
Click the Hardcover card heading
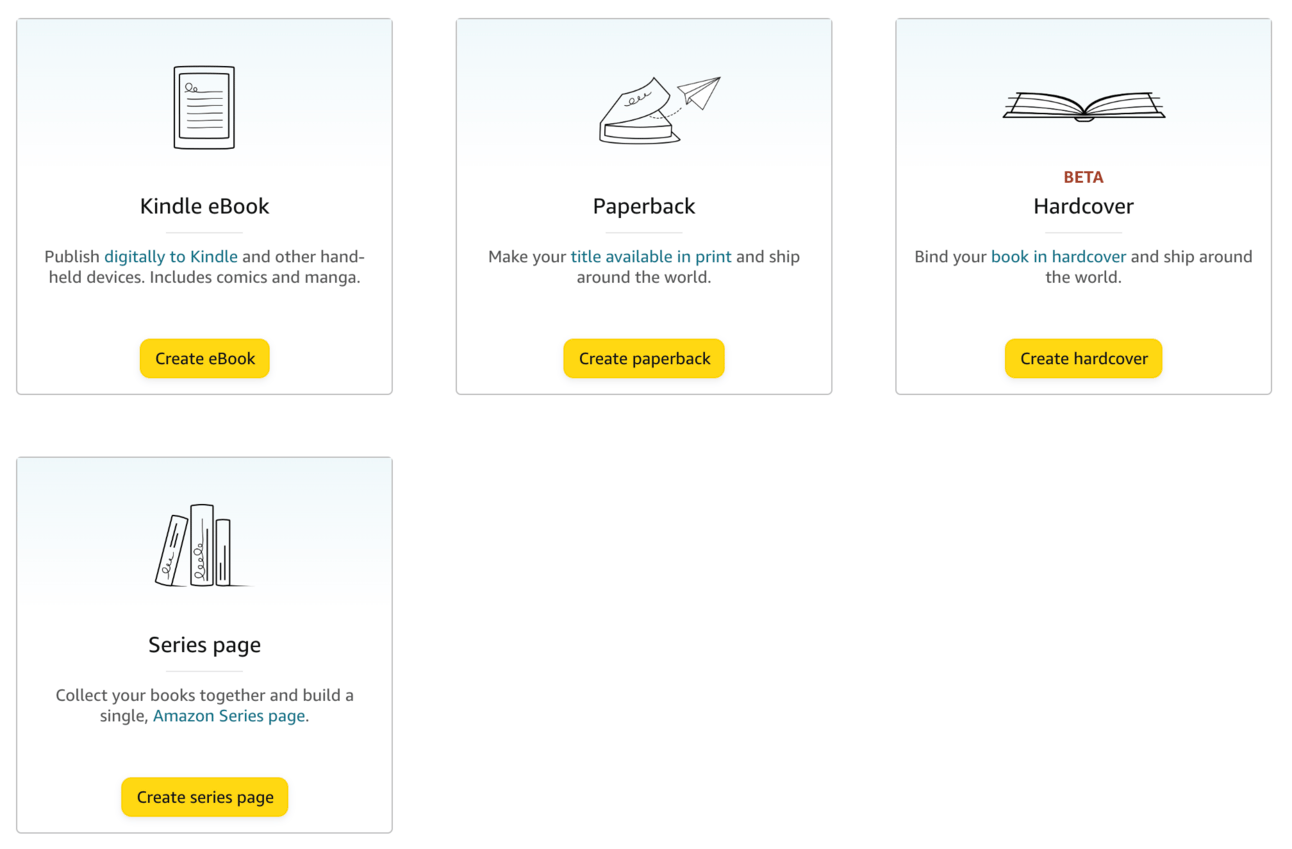tap(1083, 206)
